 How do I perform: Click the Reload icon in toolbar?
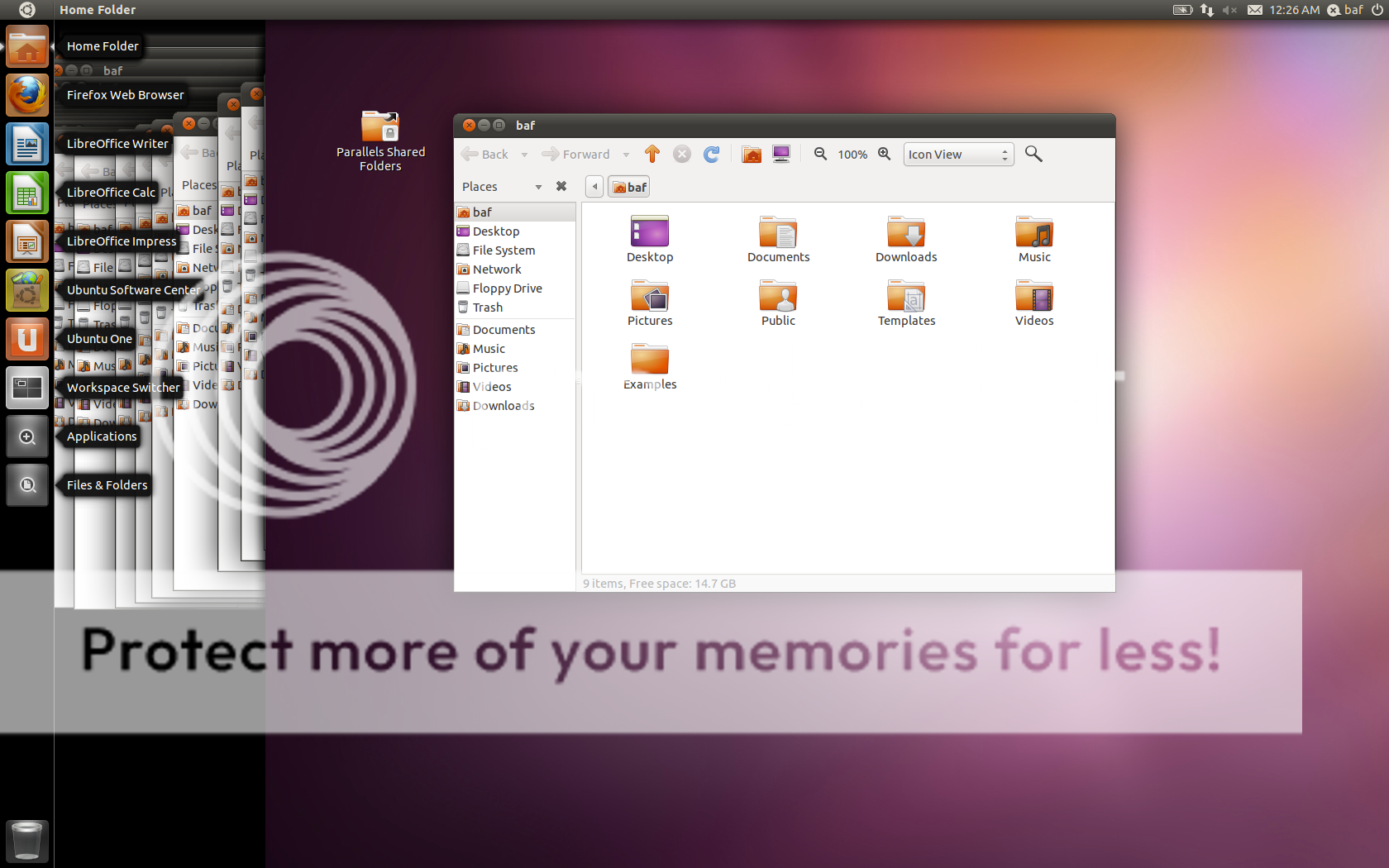(x=711, y=154)
